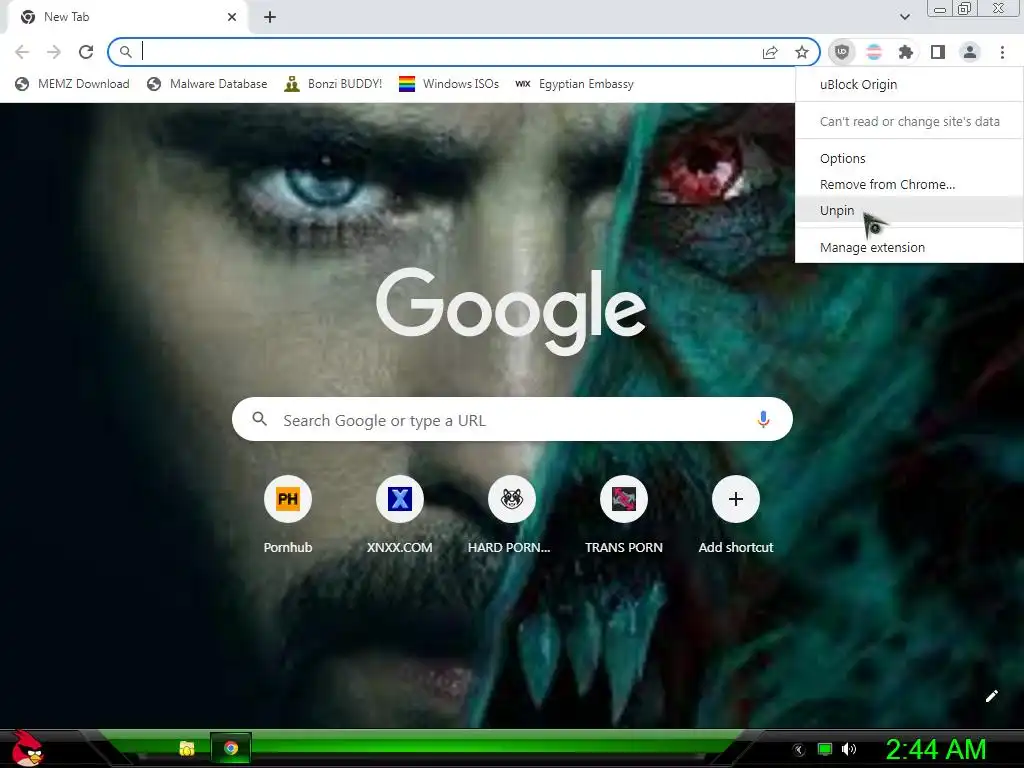Click the Google search box
This screenshot has width=1024, height=768.
512,419
